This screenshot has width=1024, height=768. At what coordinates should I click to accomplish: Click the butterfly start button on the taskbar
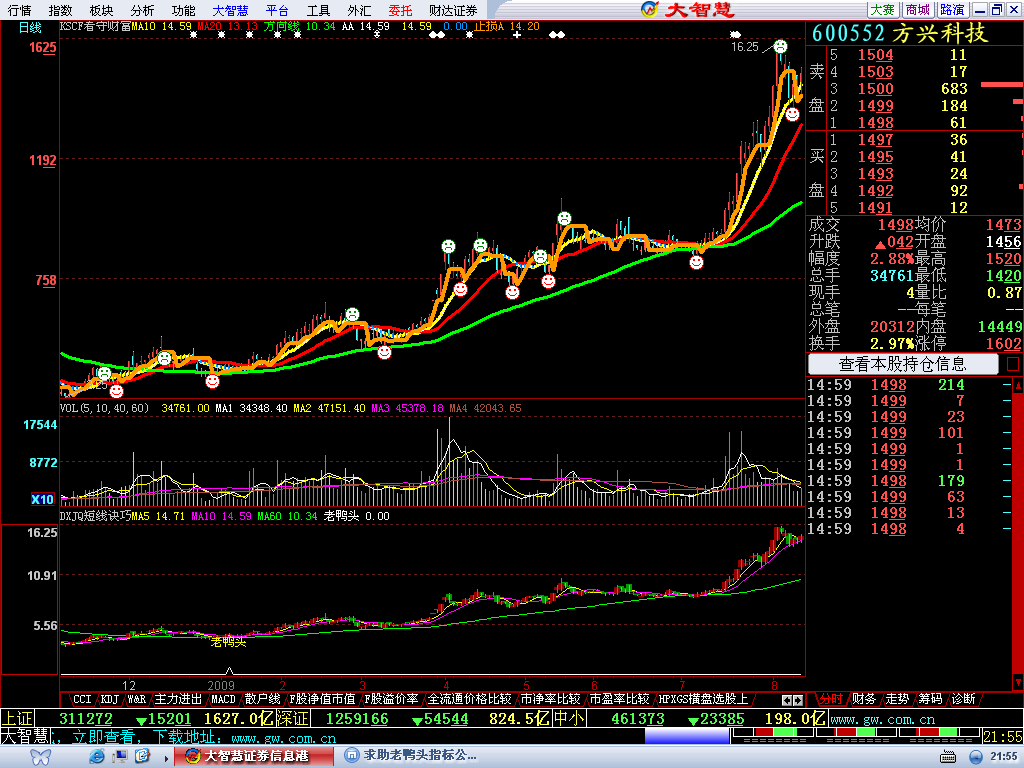coord(40,757)
